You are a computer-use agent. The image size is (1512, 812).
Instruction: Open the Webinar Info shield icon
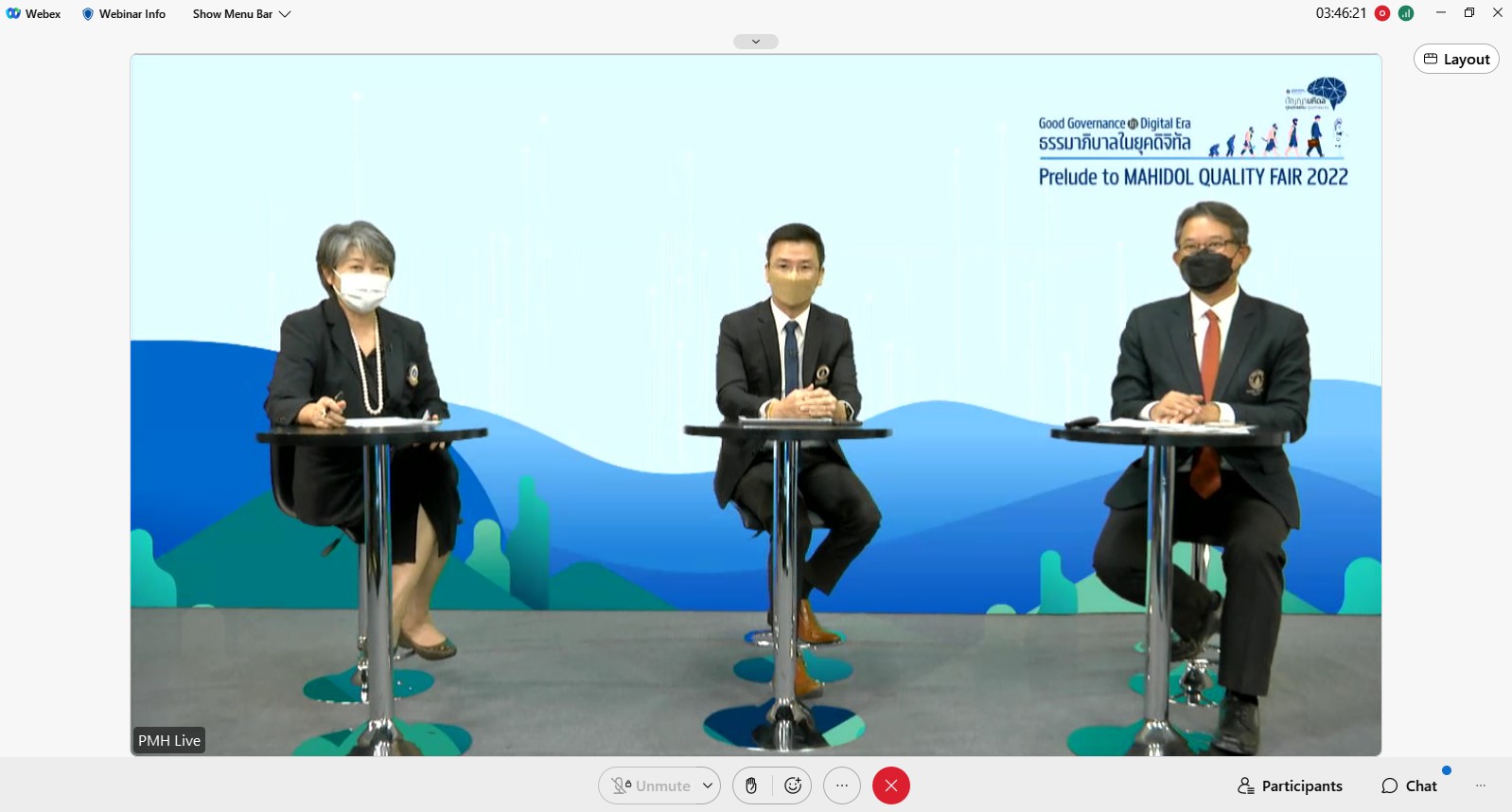click(x=88, y=14)
